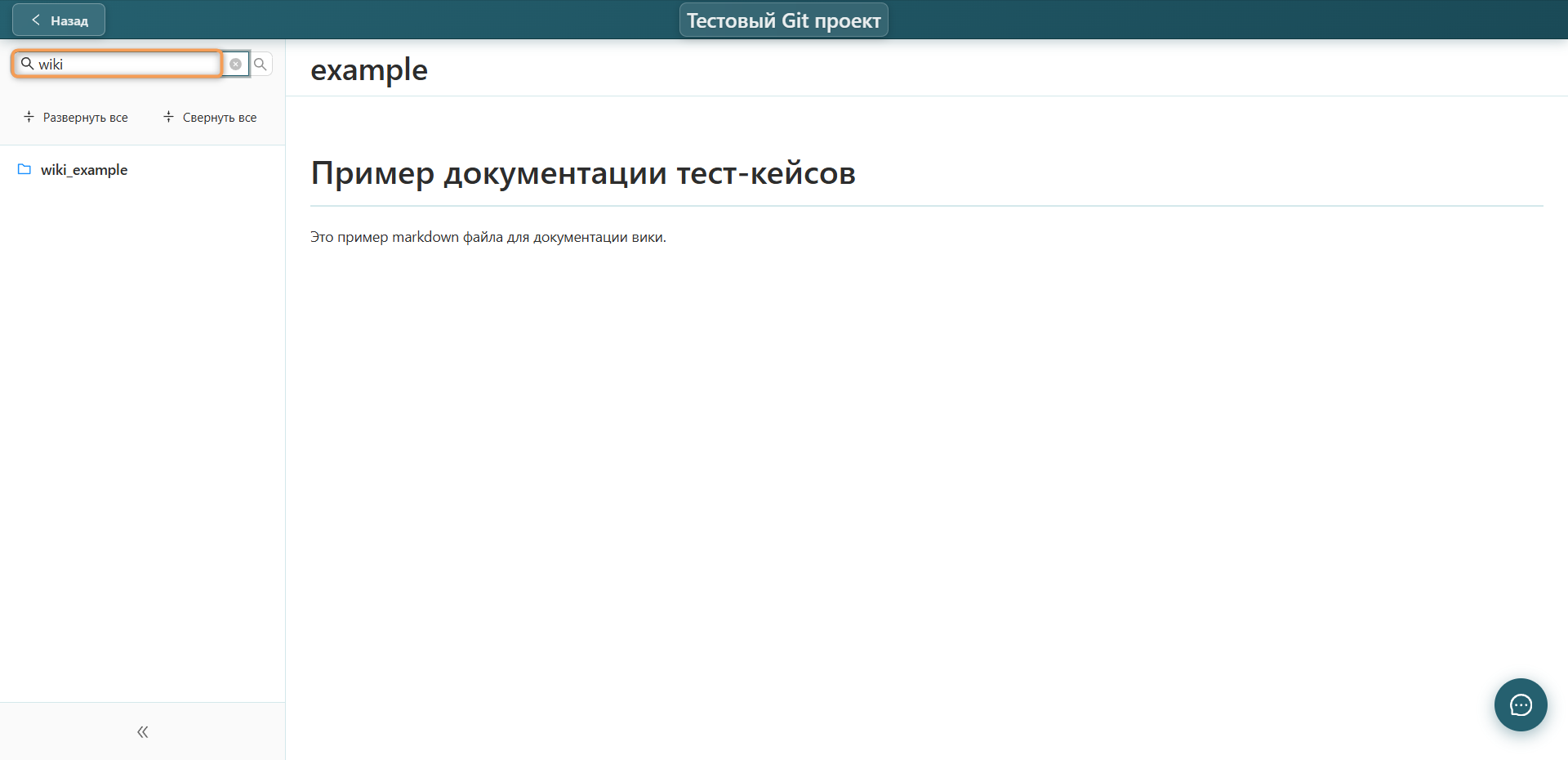Open the wiki_example folder
The width and height of the screenshot is (1568, 760).
84,169
